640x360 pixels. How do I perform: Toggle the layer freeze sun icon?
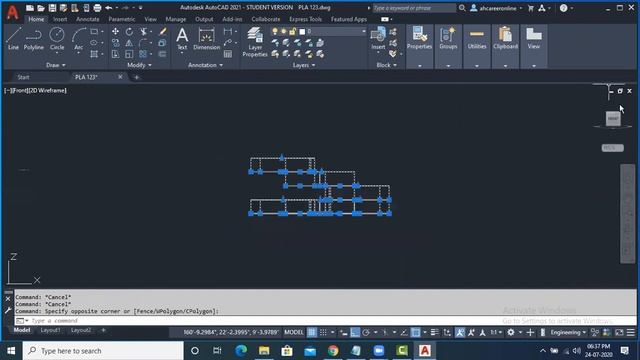pyautogui.click(x=284, y=31)
